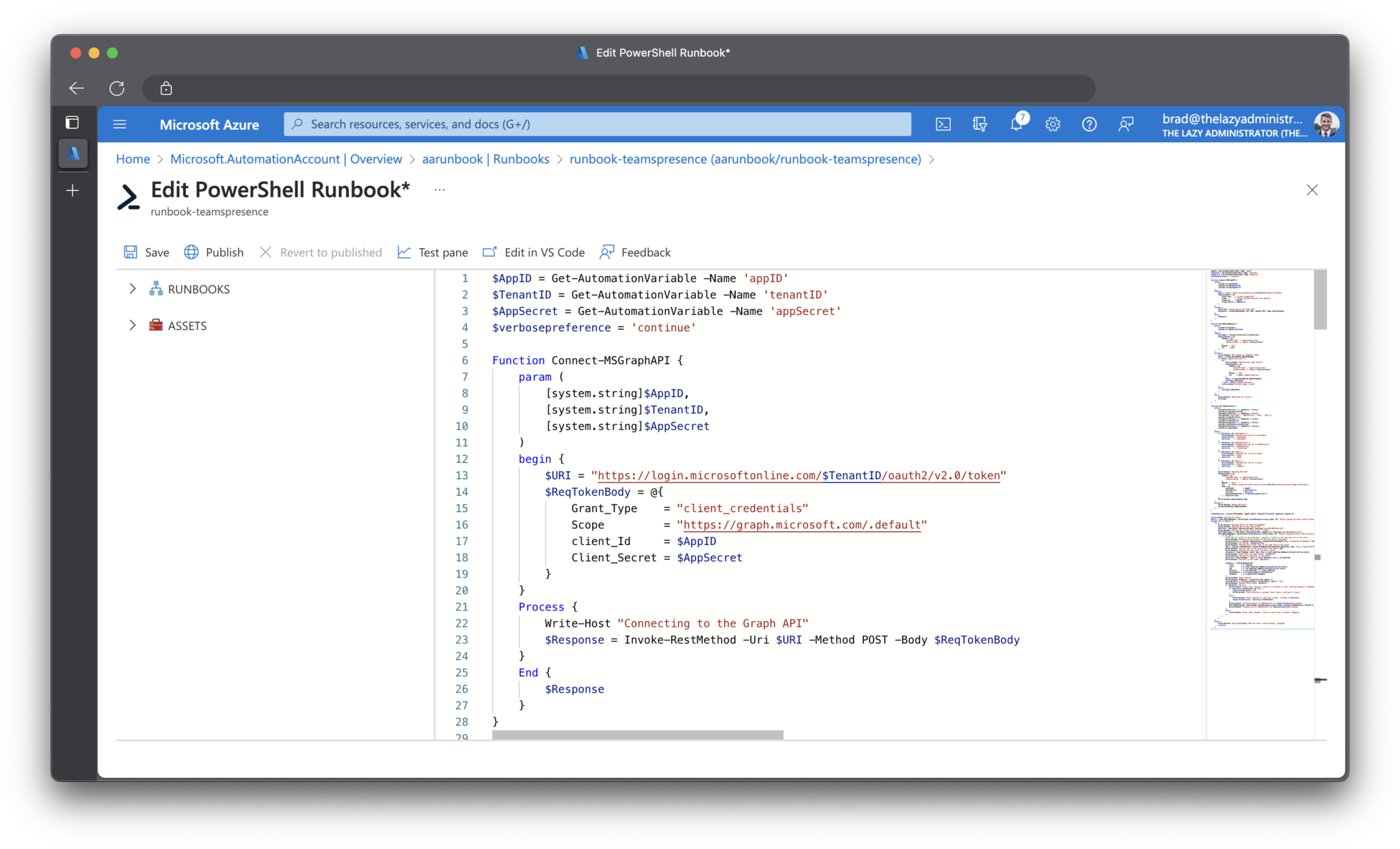
Task: Click the PowerShell runbook icon beside title
Action: click(x=129, y=197)
